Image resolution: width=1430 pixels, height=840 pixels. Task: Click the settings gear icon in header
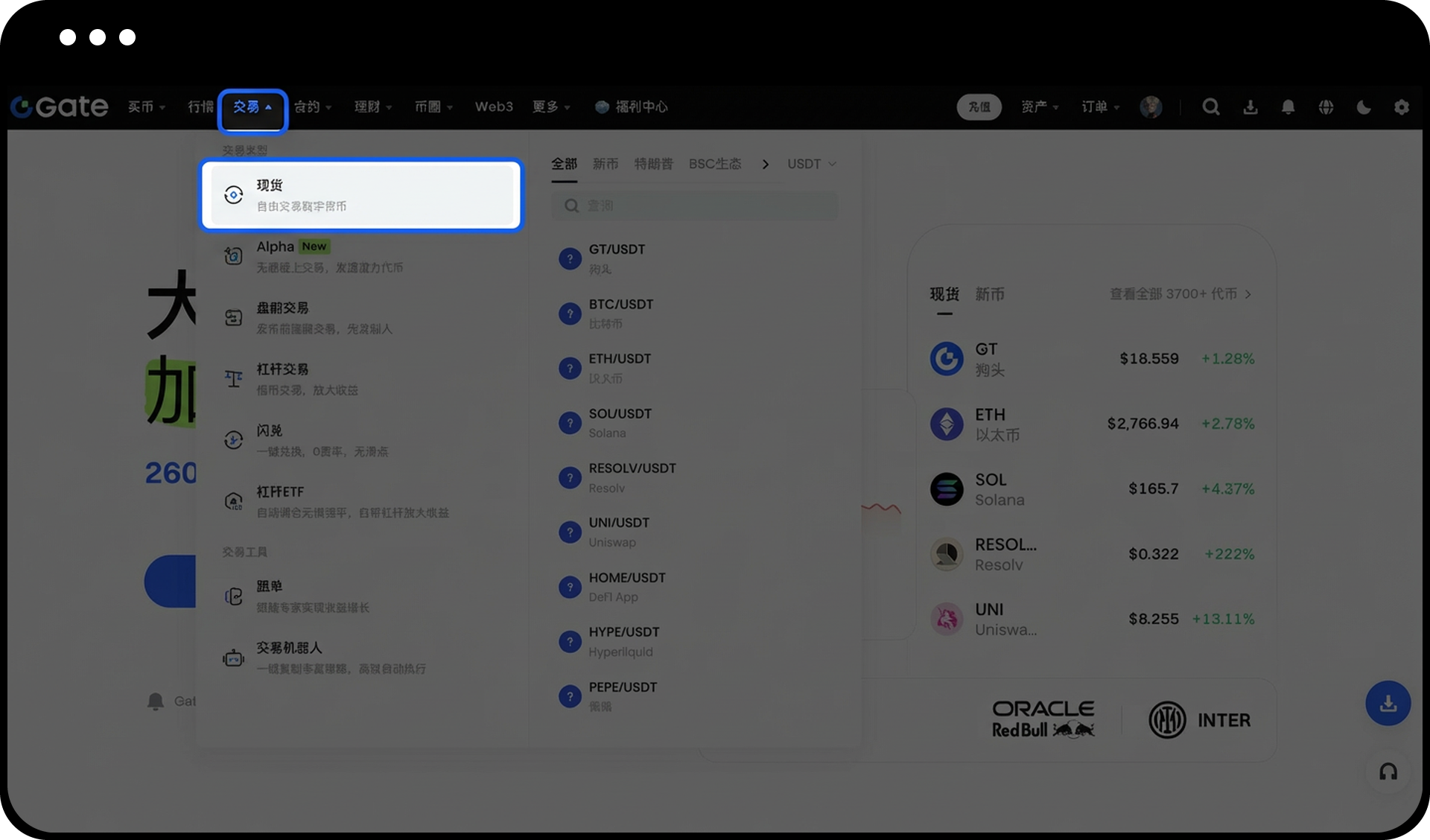(1402, 107)
